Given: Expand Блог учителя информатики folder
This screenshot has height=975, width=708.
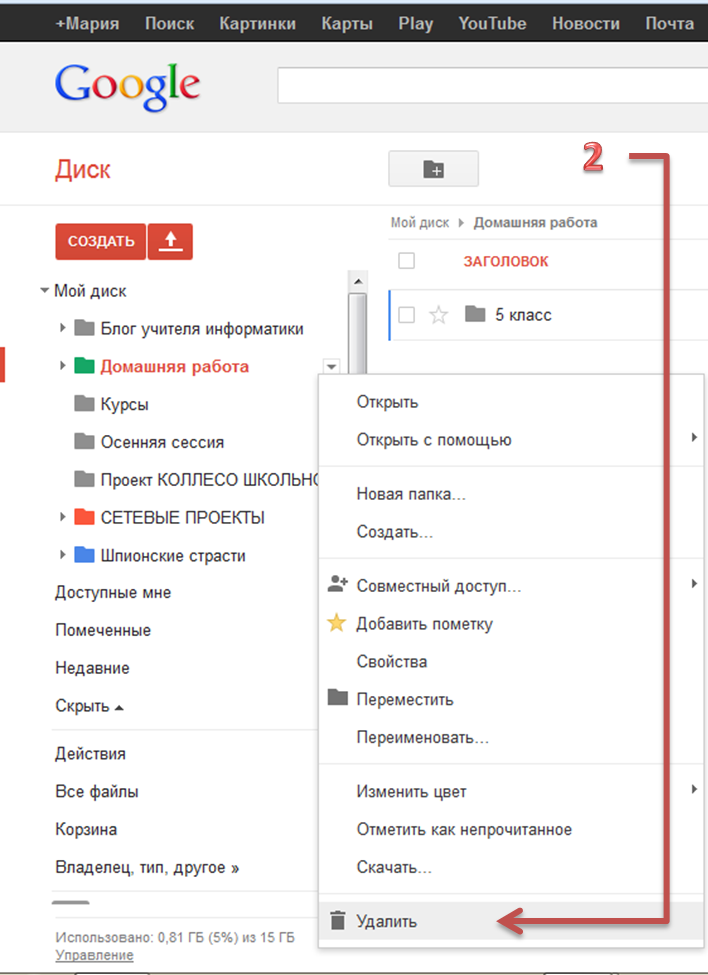Looking at the screenshot, I should click(x=62, y=328).
